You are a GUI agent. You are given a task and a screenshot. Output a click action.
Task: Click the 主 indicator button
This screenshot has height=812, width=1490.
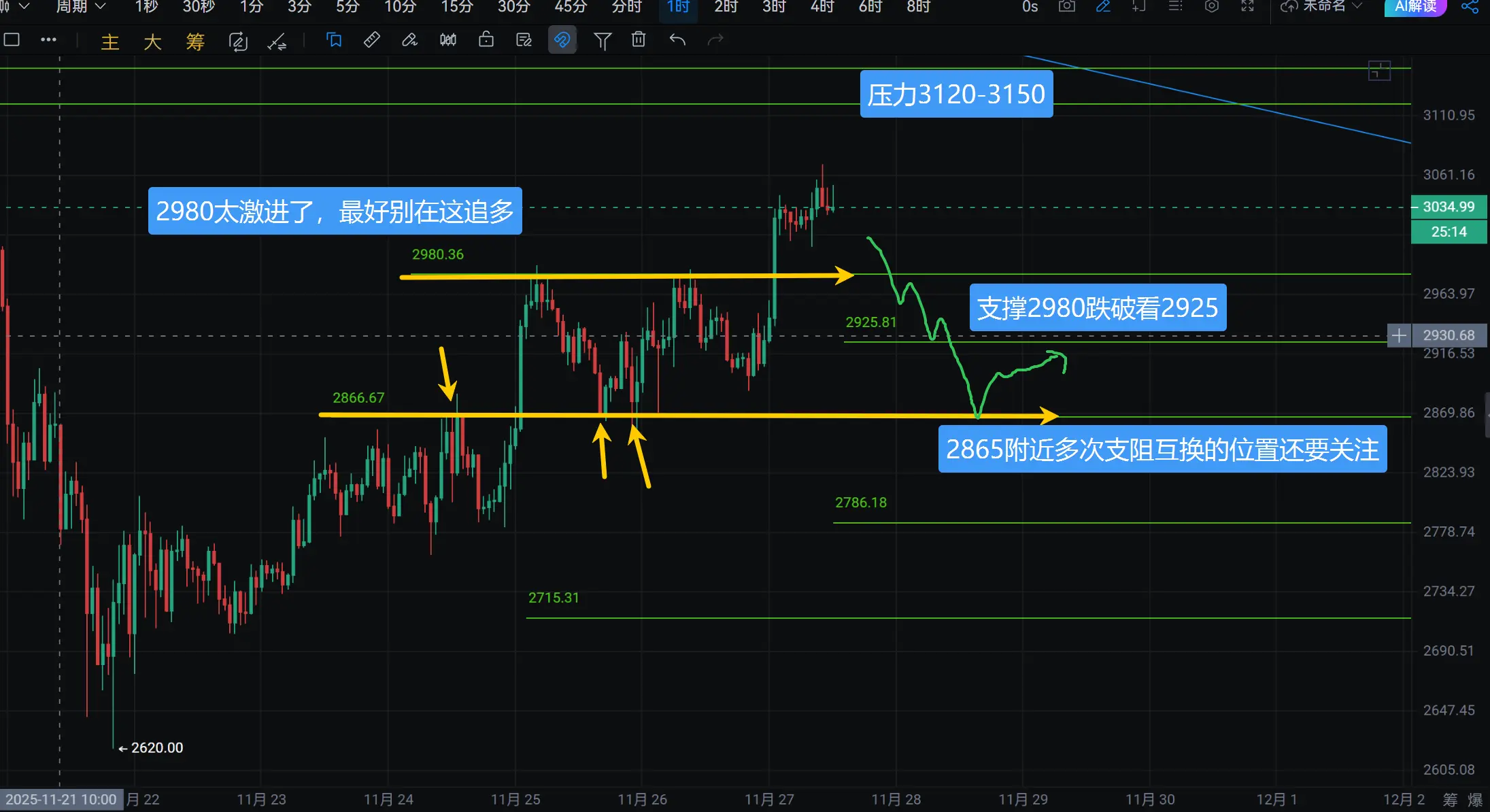point(109,41)
